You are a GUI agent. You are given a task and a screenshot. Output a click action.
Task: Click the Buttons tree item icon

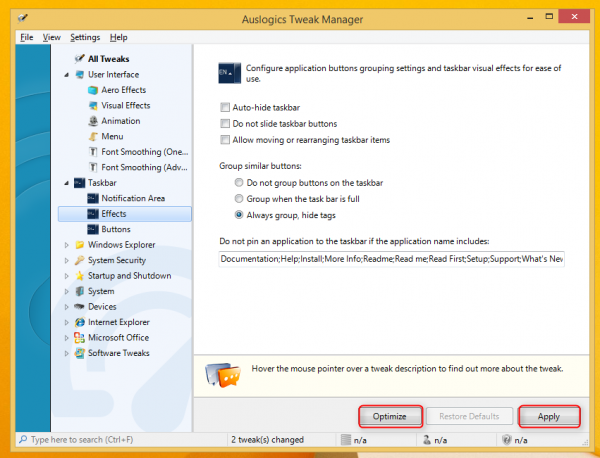point(93,229)
